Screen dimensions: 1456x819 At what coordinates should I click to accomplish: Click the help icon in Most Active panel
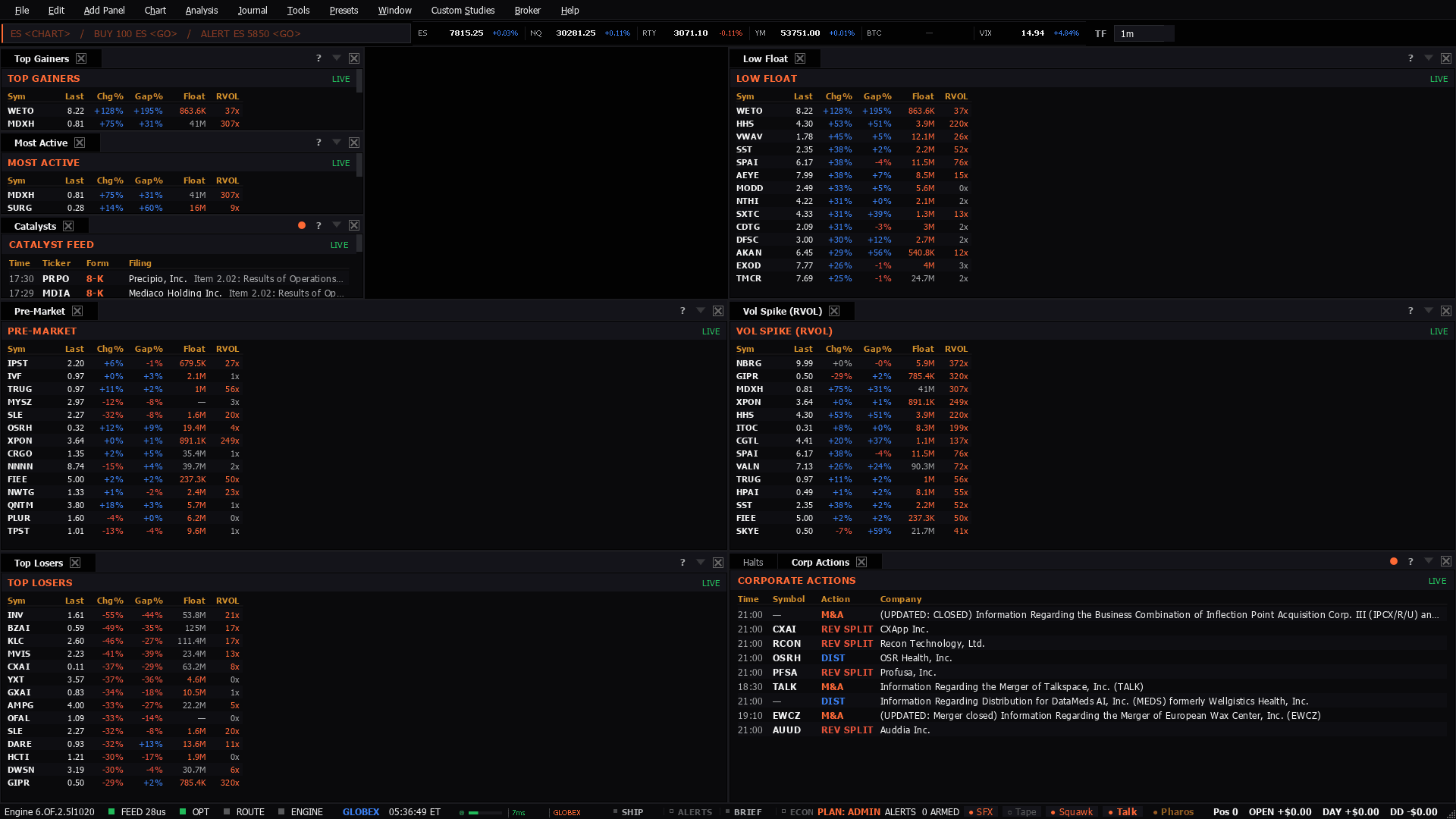(x=318, y=143)
